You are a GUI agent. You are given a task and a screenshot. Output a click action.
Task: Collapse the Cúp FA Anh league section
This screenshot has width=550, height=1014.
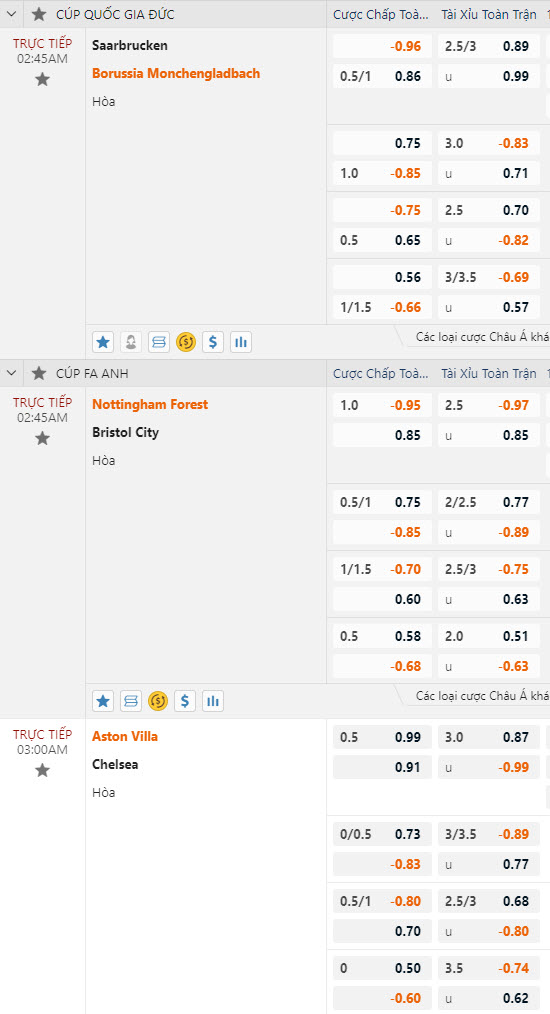(x=11, y=373)
